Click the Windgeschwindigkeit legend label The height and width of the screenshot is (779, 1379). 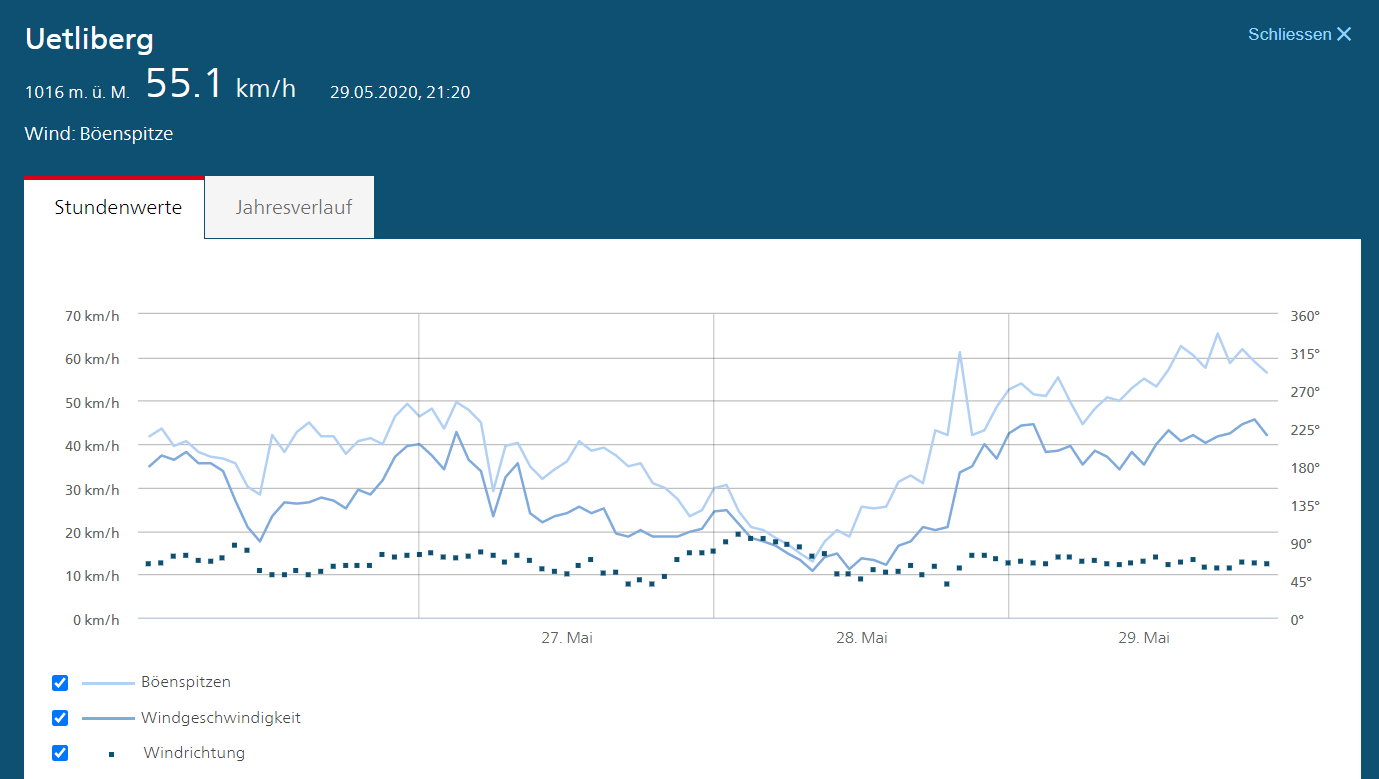(221, 718)
